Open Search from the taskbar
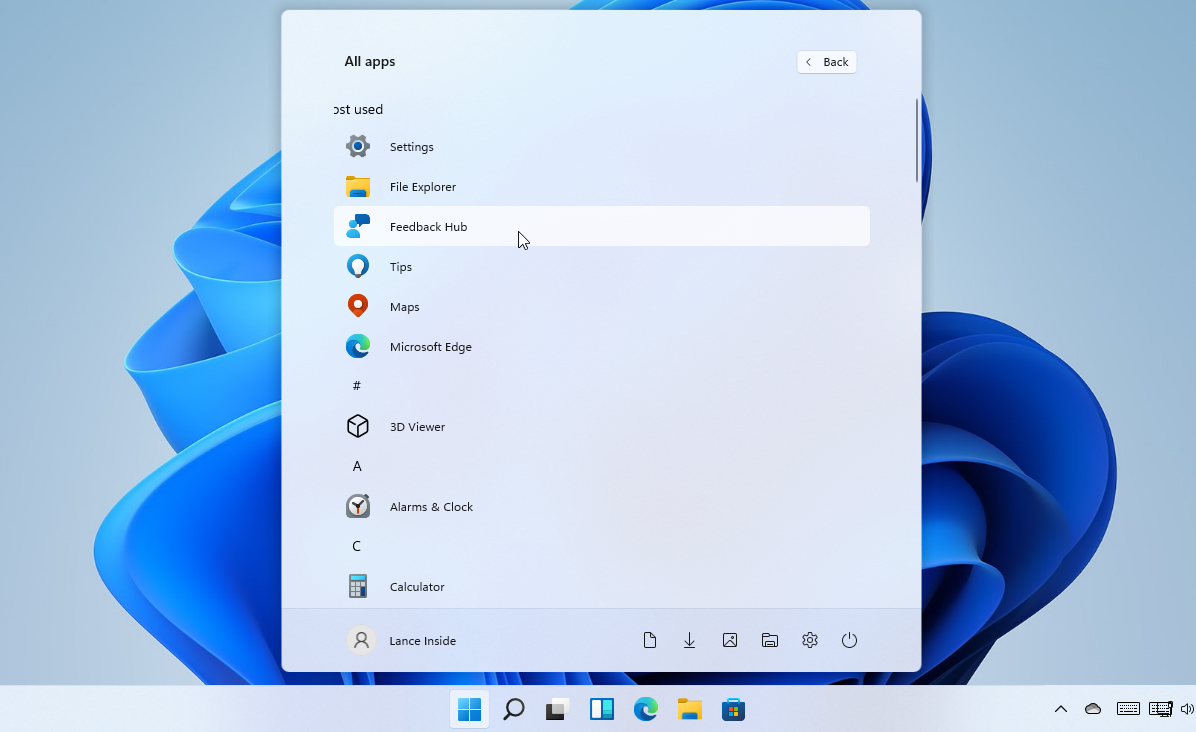 point(513,709)
